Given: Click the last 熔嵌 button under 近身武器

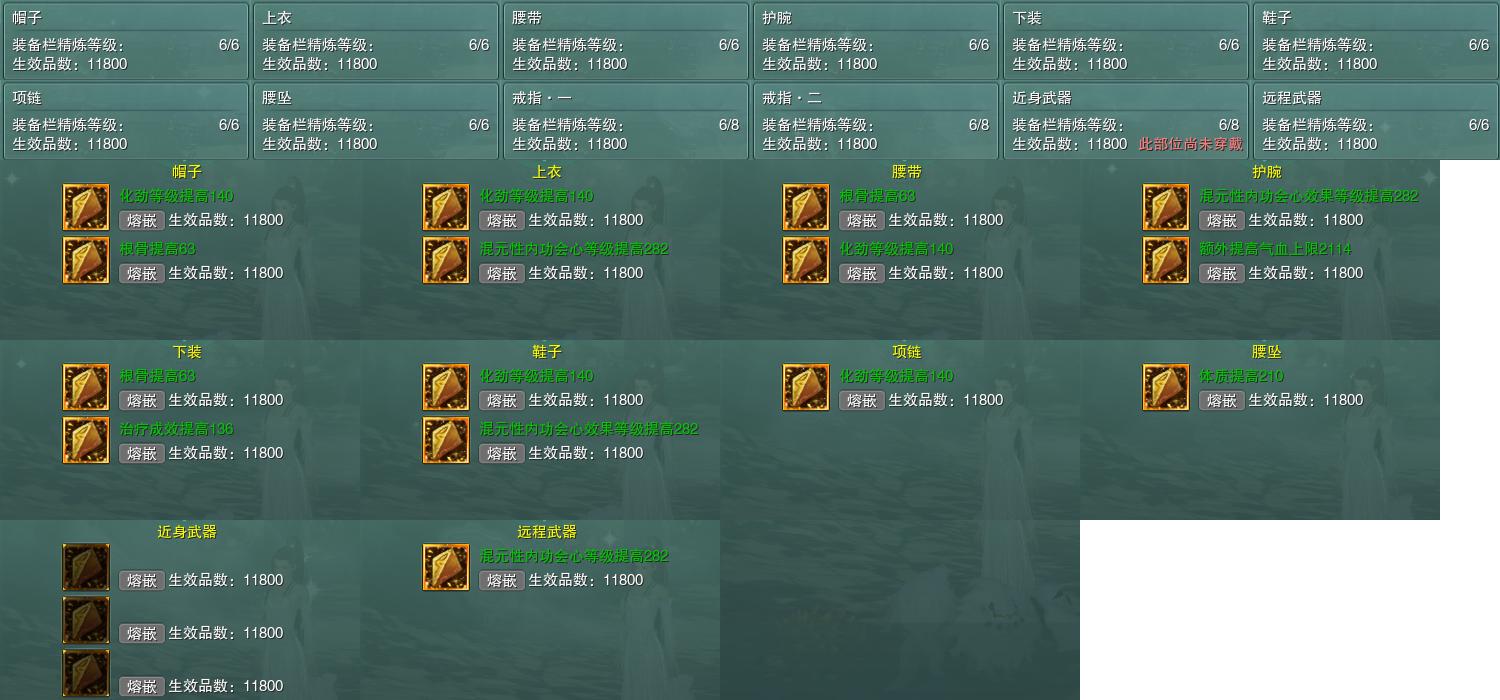Looking at the screenshot, I should tap(142, 686).
